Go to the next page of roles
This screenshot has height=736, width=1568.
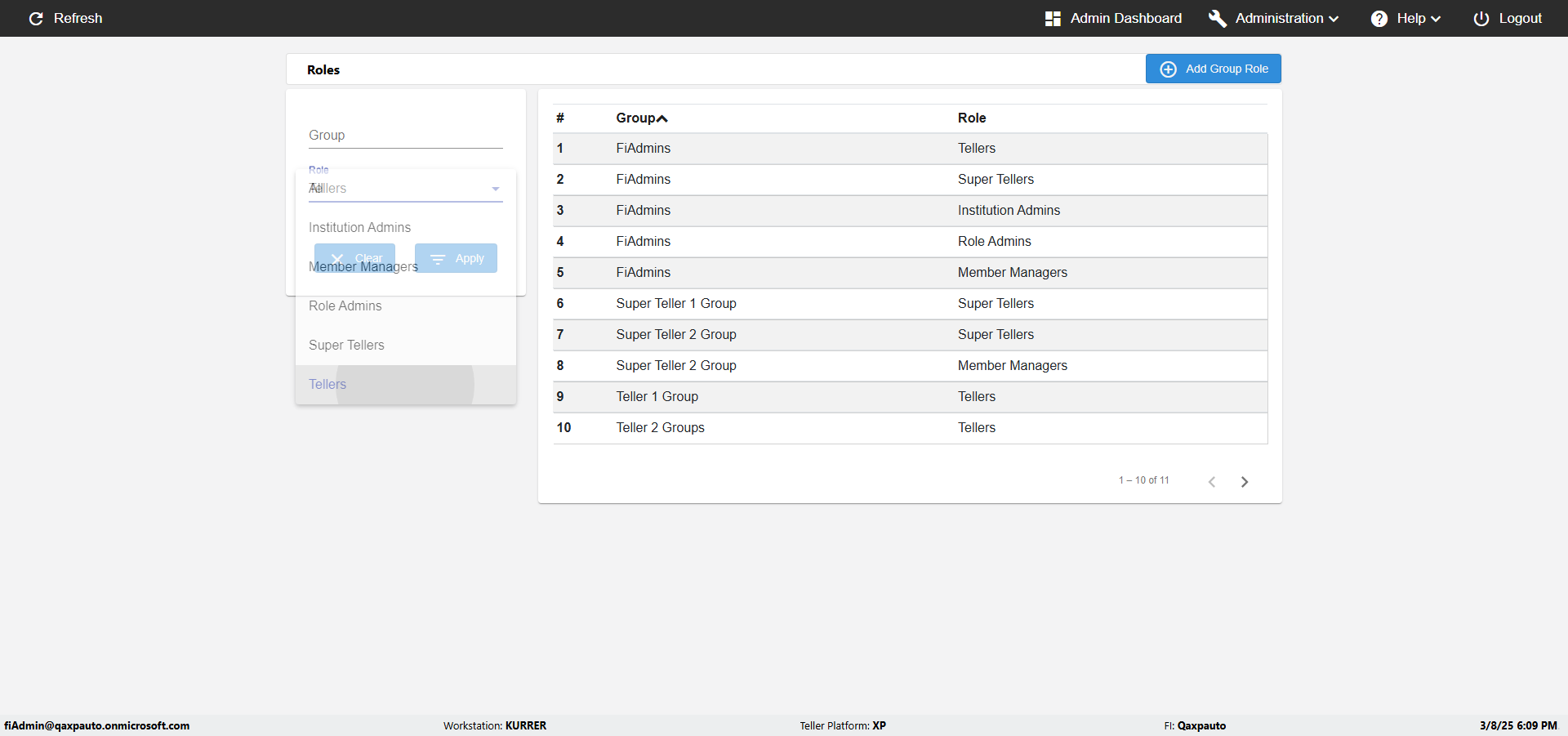pos(1245,482)
